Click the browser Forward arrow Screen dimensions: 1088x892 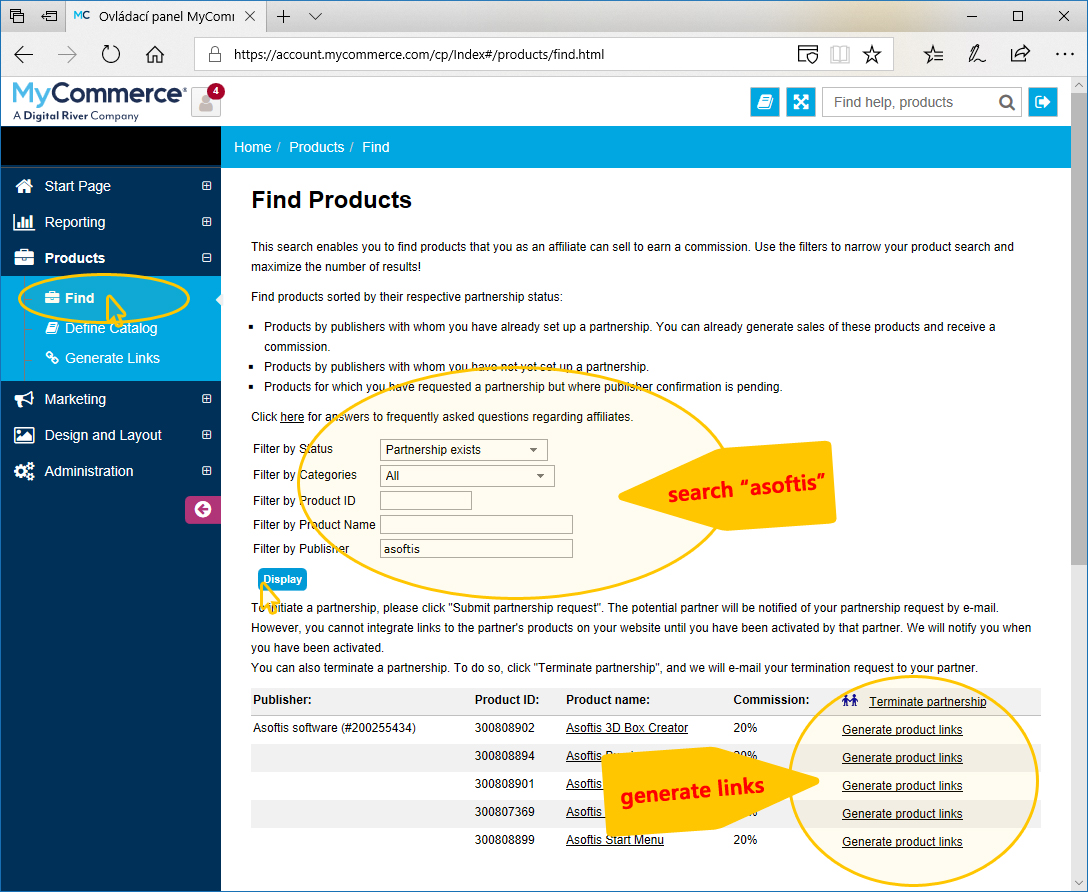tap(67, 54)
